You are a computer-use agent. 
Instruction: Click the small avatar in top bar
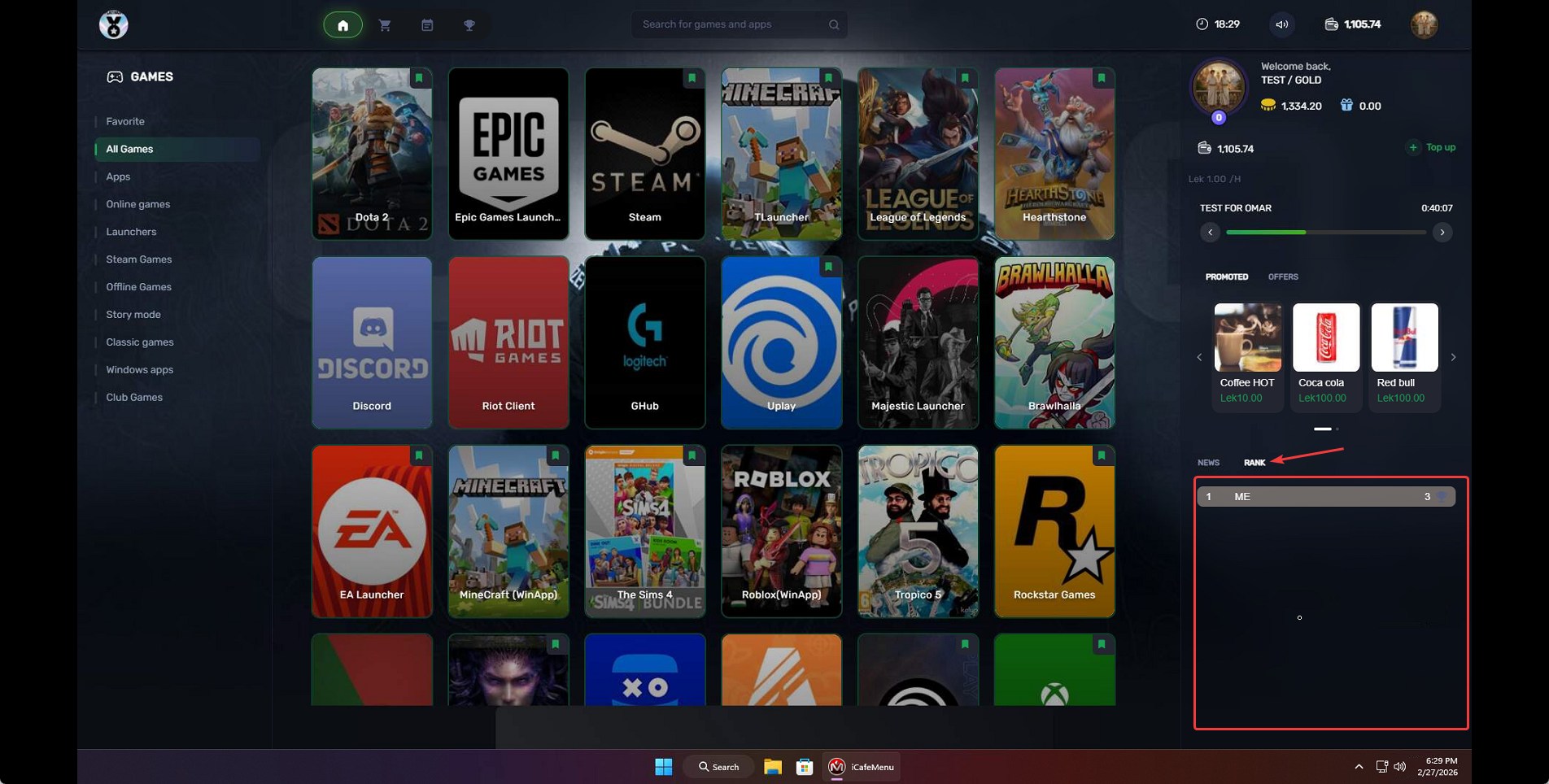pyautogui.click(x=1424, y=24)
